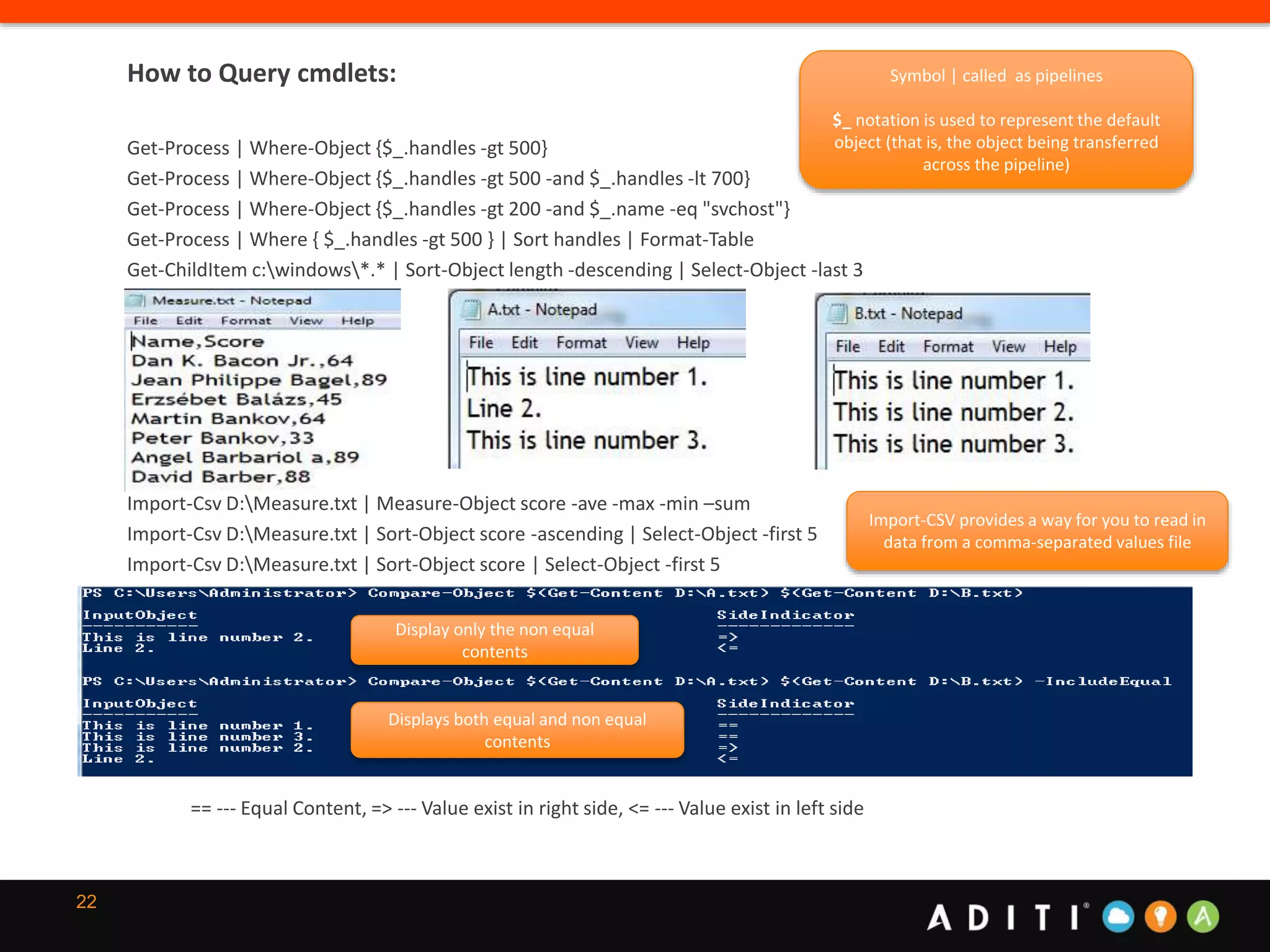The image size is (1270, 952).
Task: Open Format menu in A.txt Notepad
Action: coord(582,343)
